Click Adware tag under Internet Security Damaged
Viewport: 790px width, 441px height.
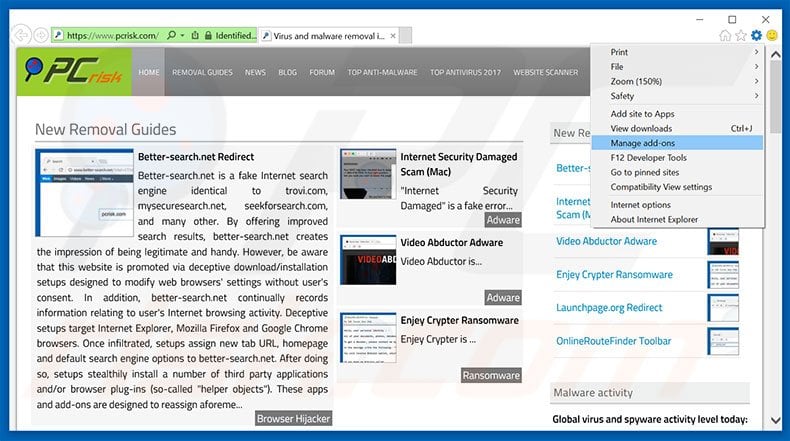pyautogui.click(x=503, y=220)
